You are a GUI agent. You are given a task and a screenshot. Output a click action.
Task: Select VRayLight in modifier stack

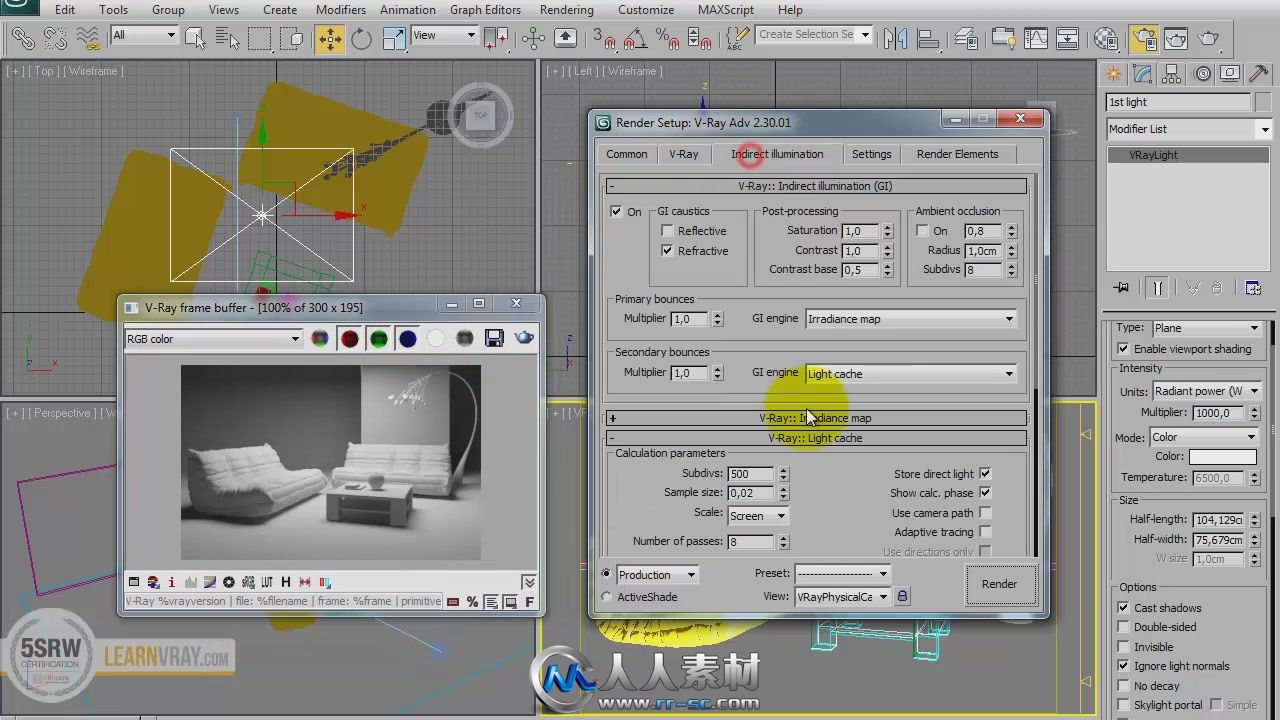click(1188, 155)
